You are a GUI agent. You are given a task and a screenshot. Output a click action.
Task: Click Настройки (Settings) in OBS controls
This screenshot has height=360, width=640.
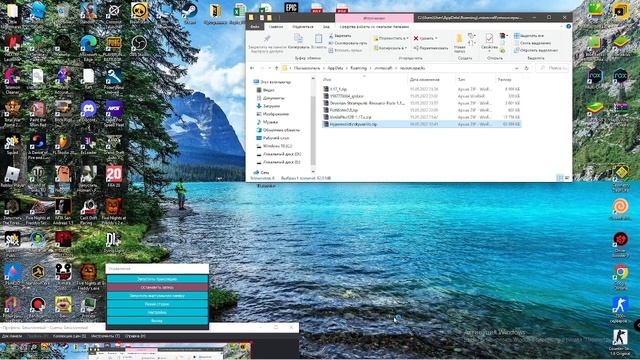pyautogui.click(x=157, y=313)
